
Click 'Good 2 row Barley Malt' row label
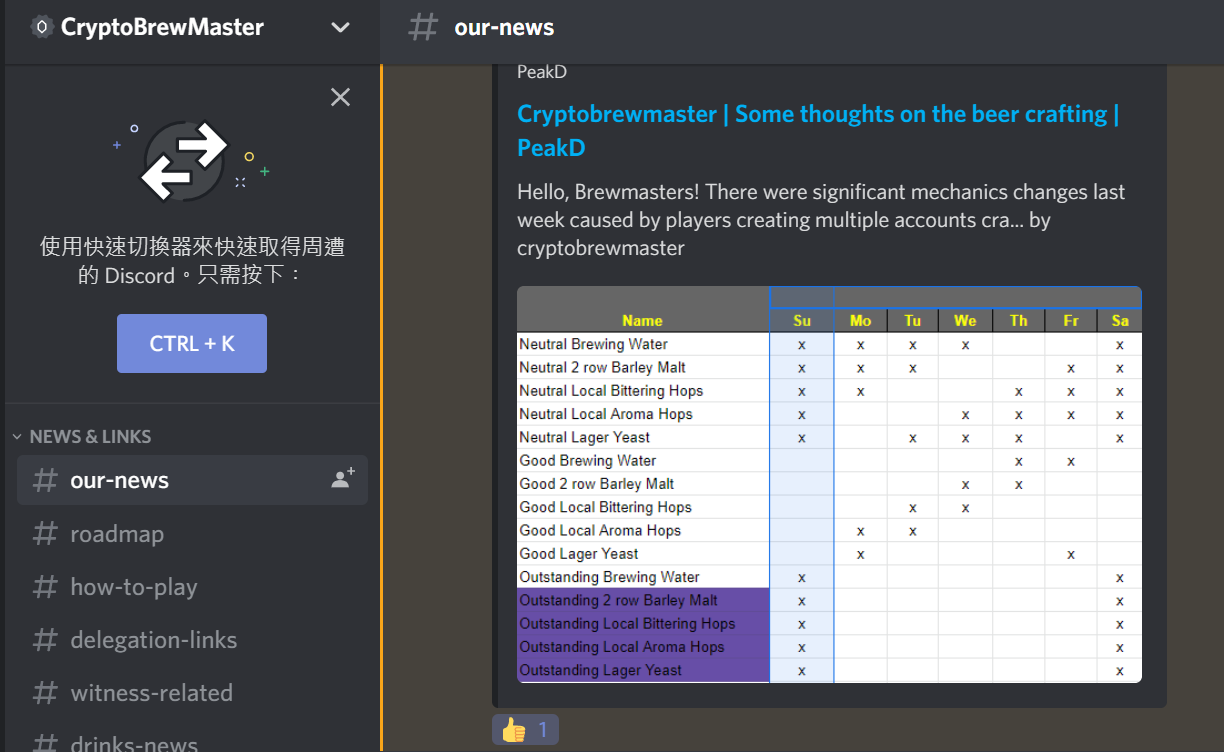(596, 484)
